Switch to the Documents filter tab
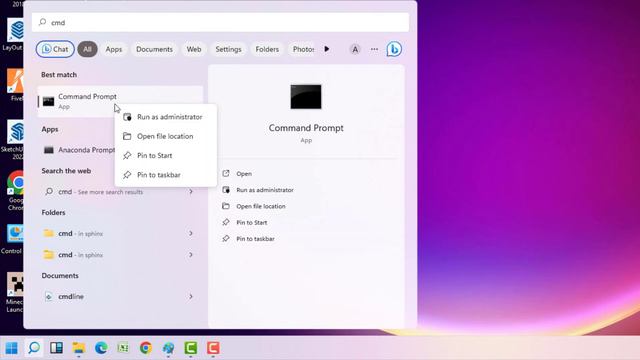The image size is (640, 360). 154,49
